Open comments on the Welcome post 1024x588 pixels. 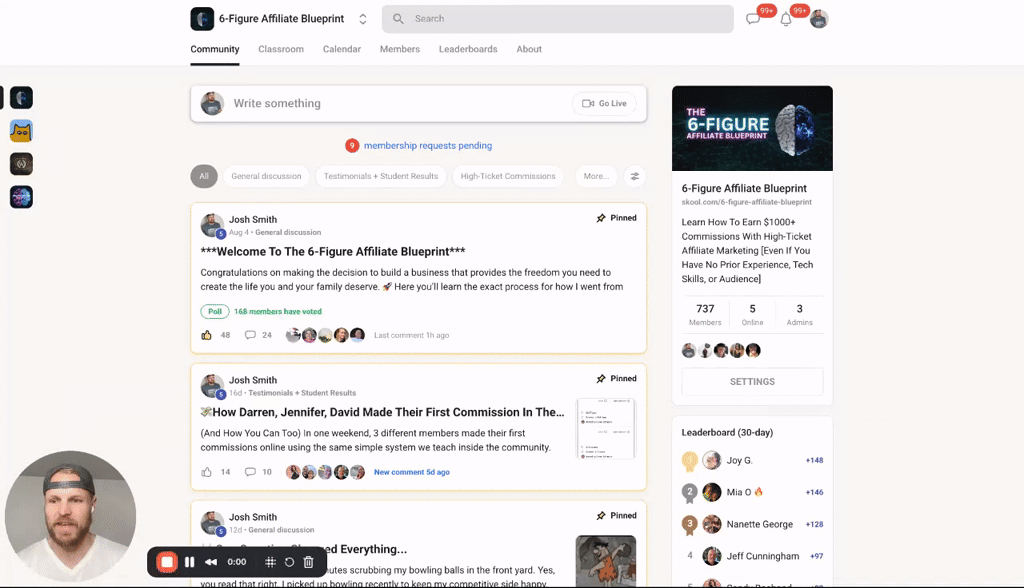click(250, 335)
